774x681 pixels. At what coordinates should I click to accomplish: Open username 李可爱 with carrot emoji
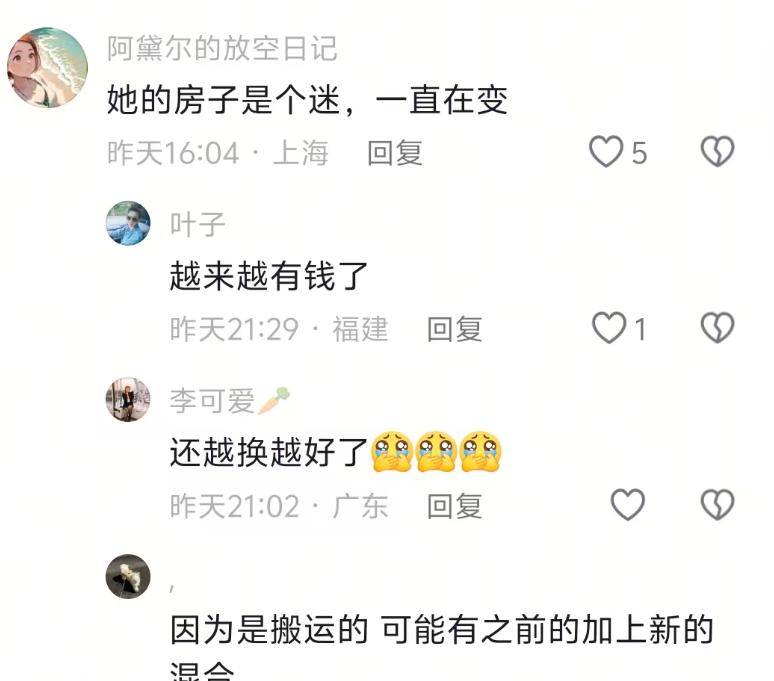(x=230, y=400)
